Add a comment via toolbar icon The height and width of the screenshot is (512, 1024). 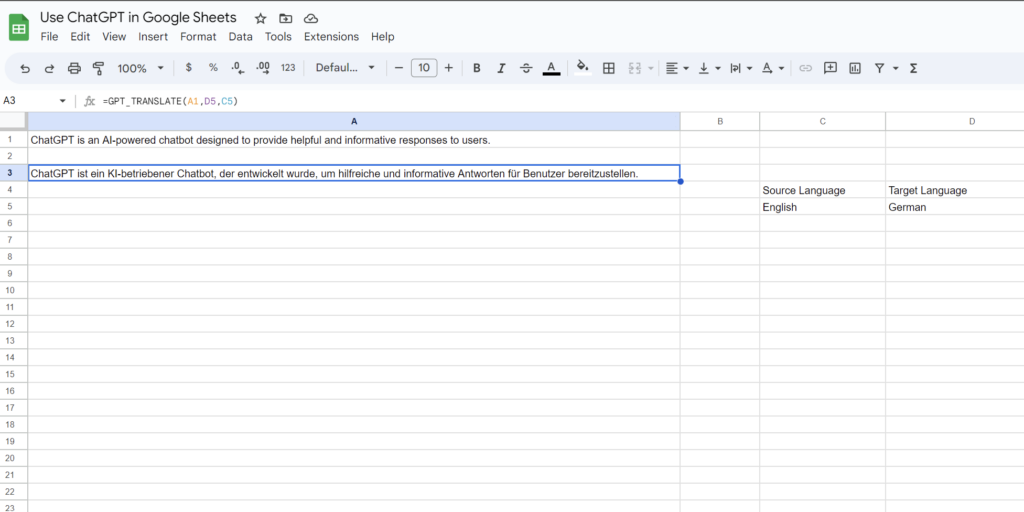[830, 68]
